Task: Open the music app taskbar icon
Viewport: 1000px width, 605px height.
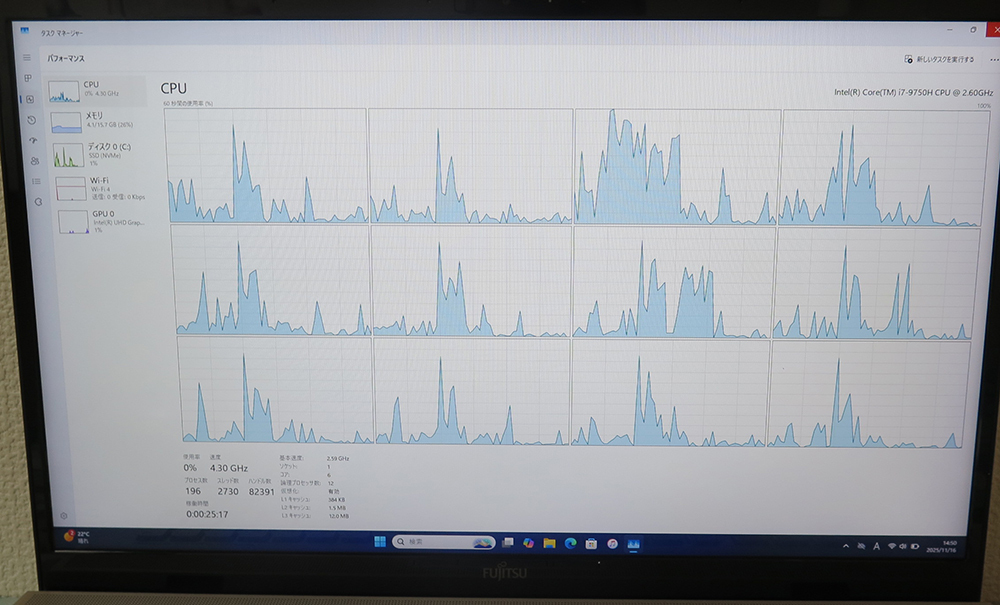Action: click(x=612, y=544)
